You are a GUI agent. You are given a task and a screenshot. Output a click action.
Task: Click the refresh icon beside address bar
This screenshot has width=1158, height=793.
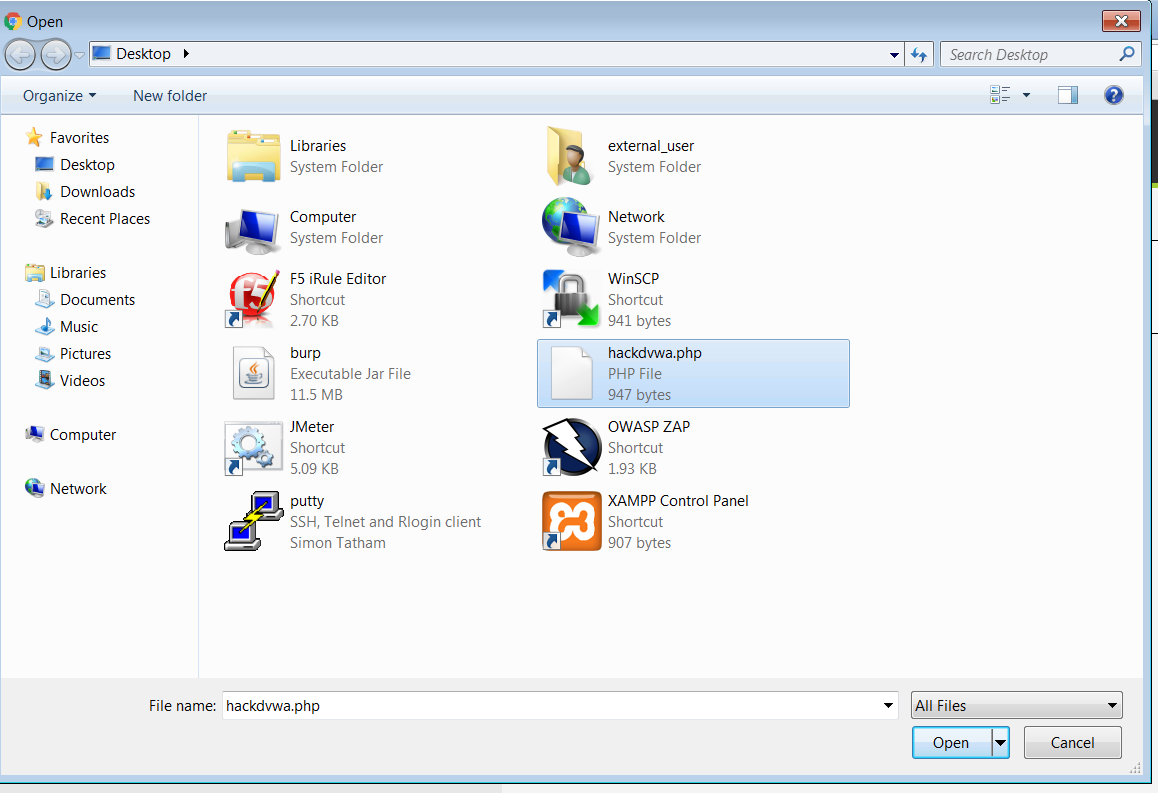point(919,55)
